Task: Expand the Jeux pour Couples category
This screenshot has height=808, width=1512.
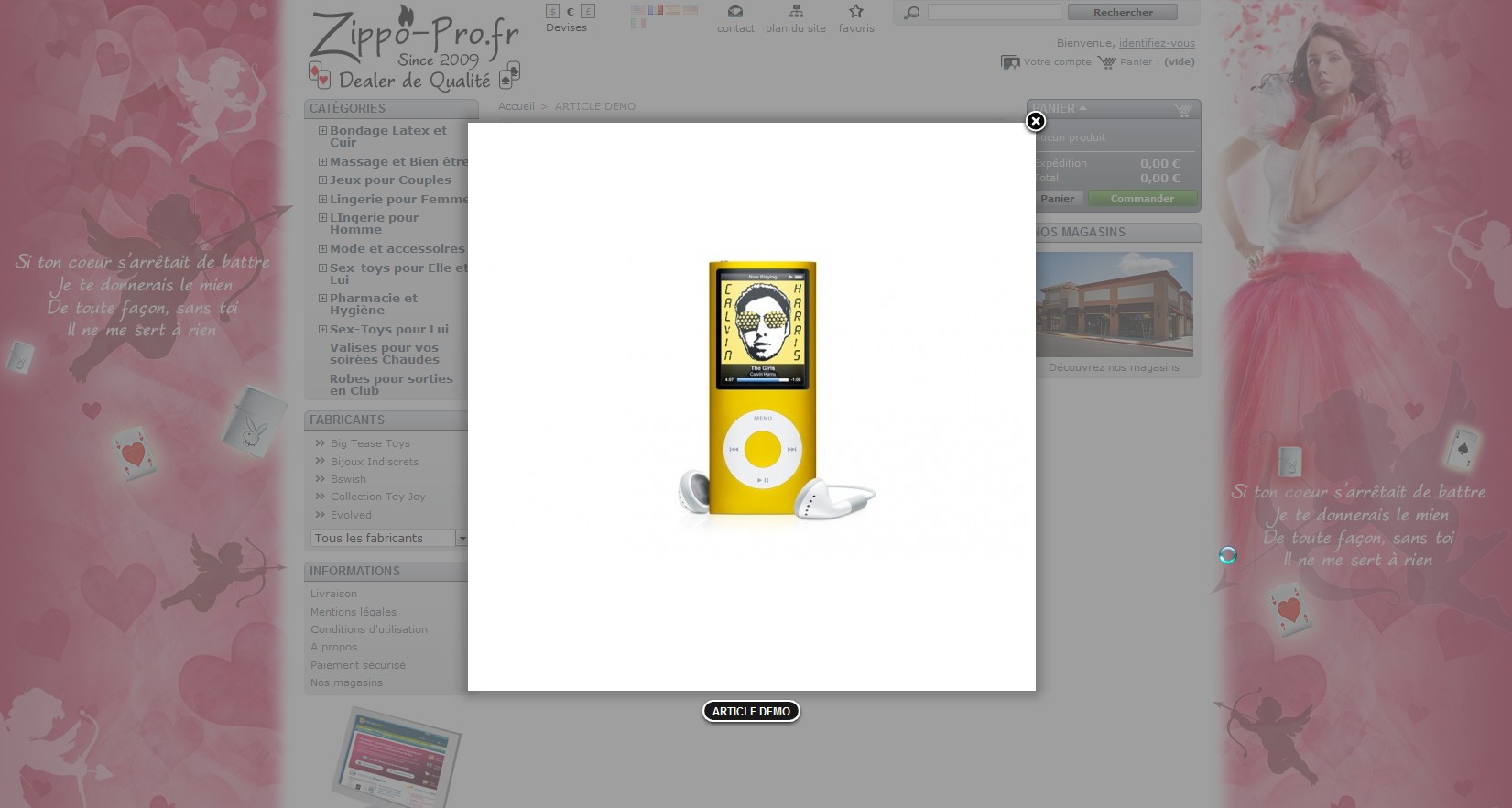Action: [x=322, y=180]
